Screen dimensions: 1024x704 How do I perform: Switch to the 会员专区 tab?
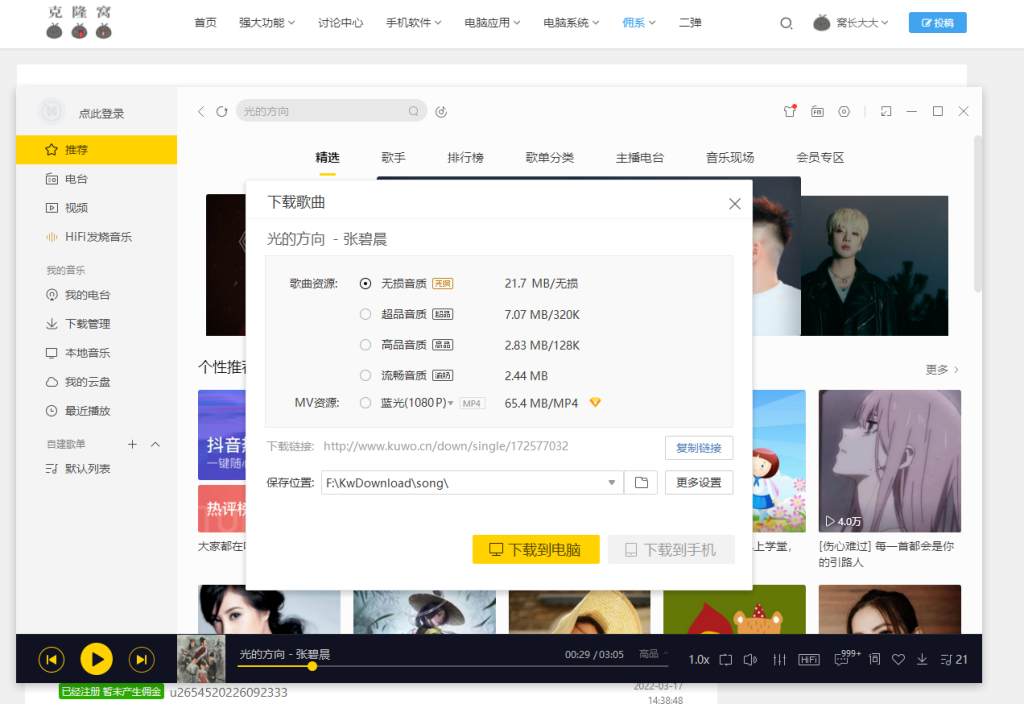click(820, 157)
